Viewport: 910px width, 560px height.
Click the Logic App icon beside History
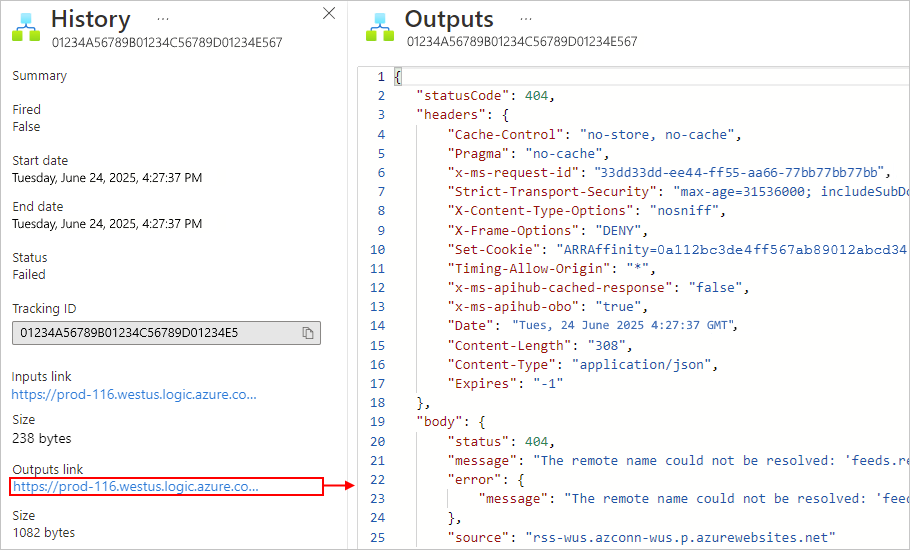tap(26, 27)
